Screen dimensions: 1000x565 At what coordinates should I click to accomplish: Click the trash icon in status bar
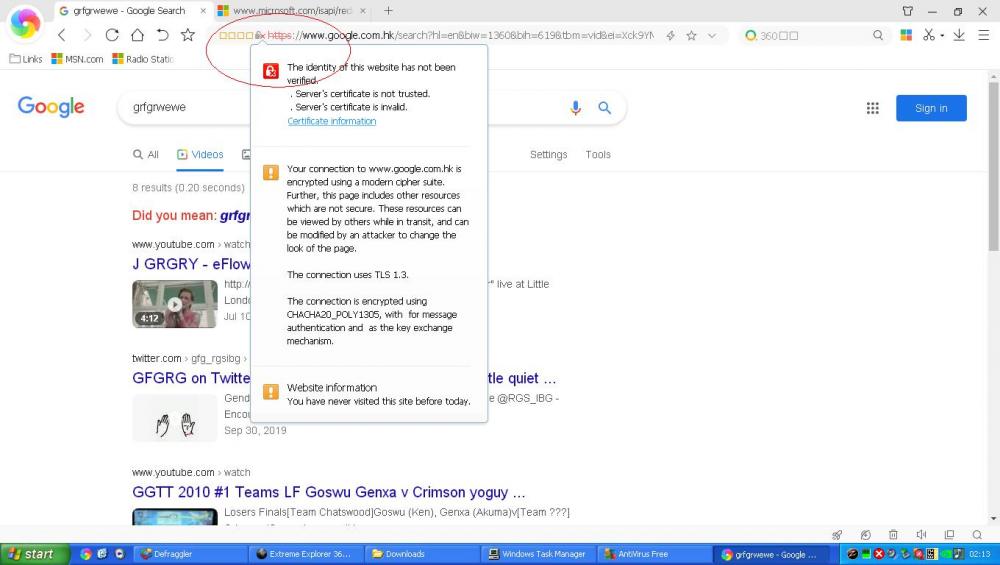point(893,535)
